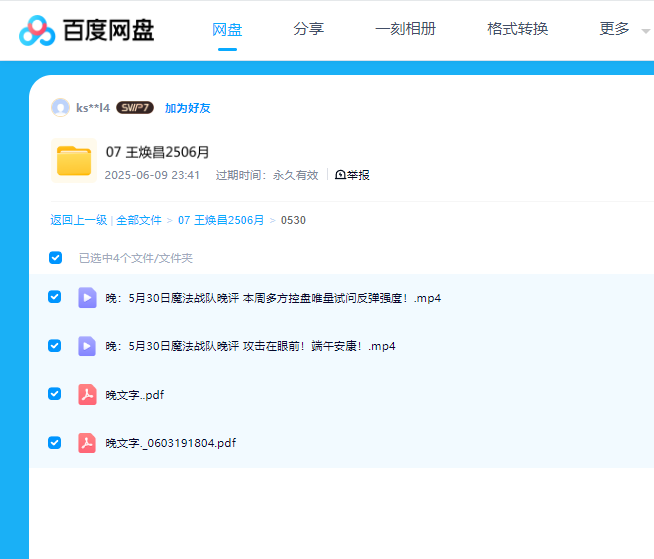Viewport: 654px width, 559px height.
Task: Toggle the select-all checkbox in the header
Action: 56,258
